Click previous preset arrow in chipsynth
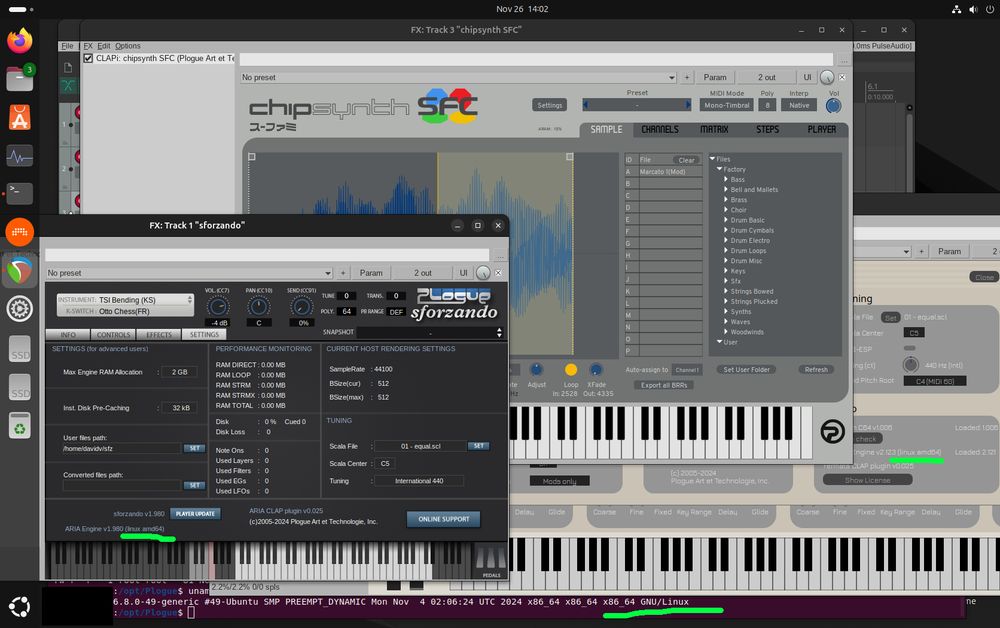Screen dimensions: 1000x628 (586, 105)
